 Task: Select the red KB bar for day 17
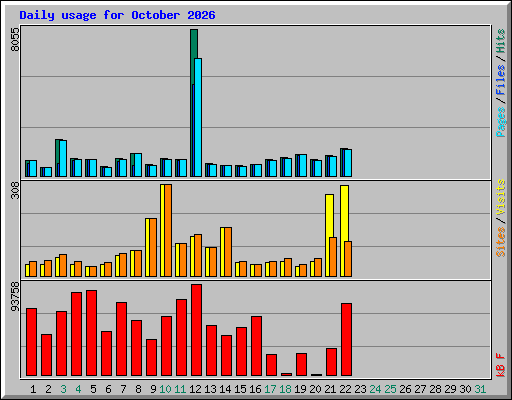pyautogui.click(x=271, y=365)
